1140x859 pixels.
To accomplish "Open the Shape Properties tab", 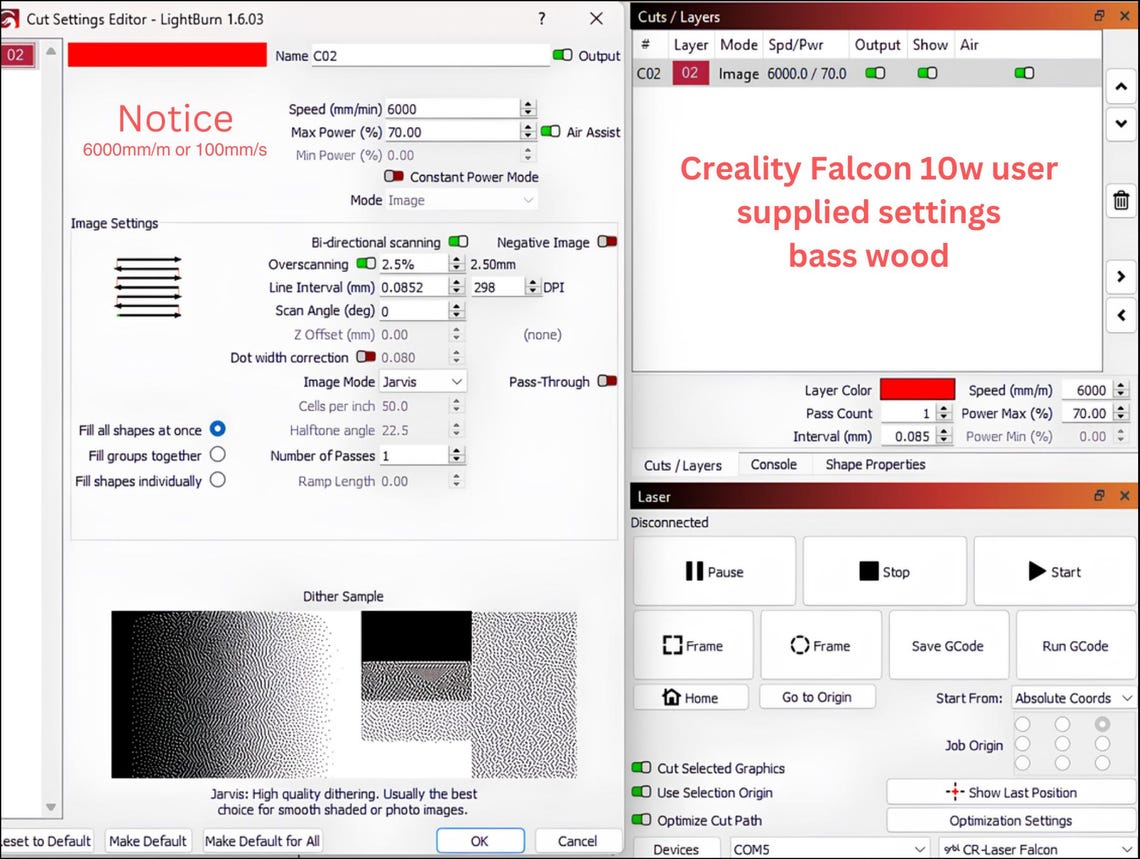I will click(875, 464).
